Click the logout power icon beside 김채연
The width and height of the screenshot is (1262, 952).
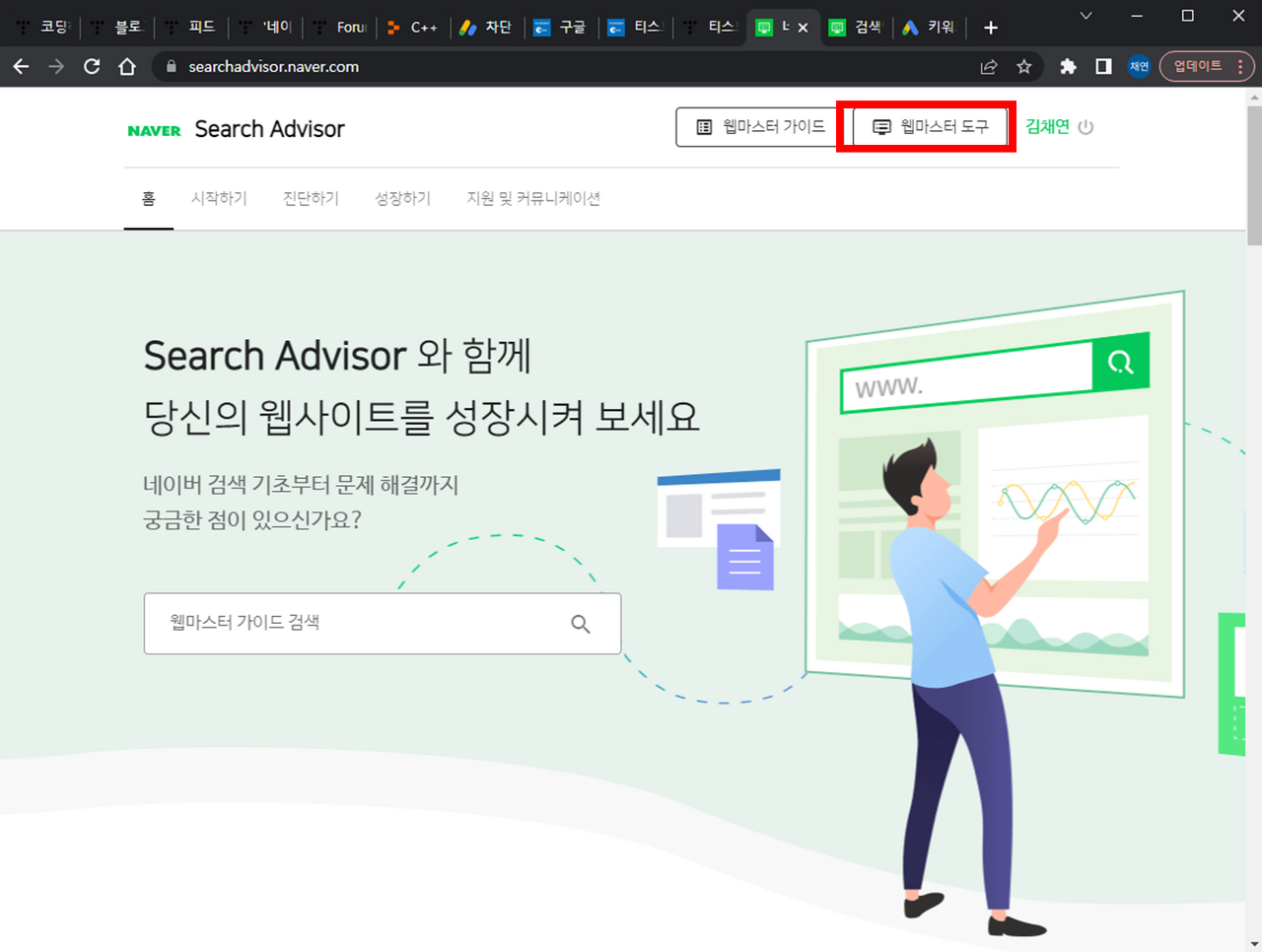(x=1086, y=127)
